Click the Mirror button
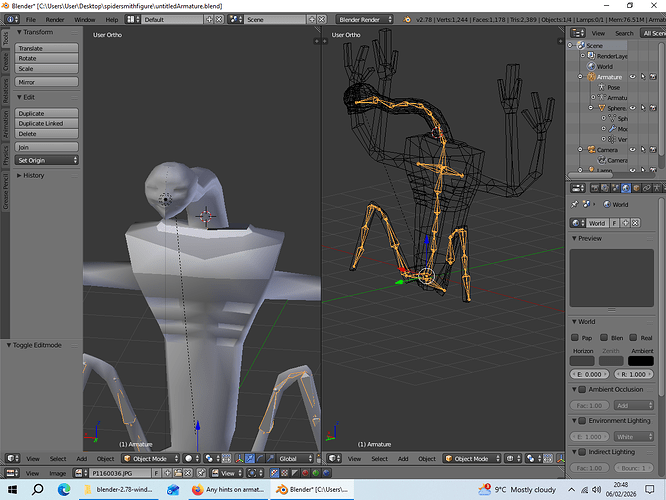 pyautogui.click(x=47, y=82)
